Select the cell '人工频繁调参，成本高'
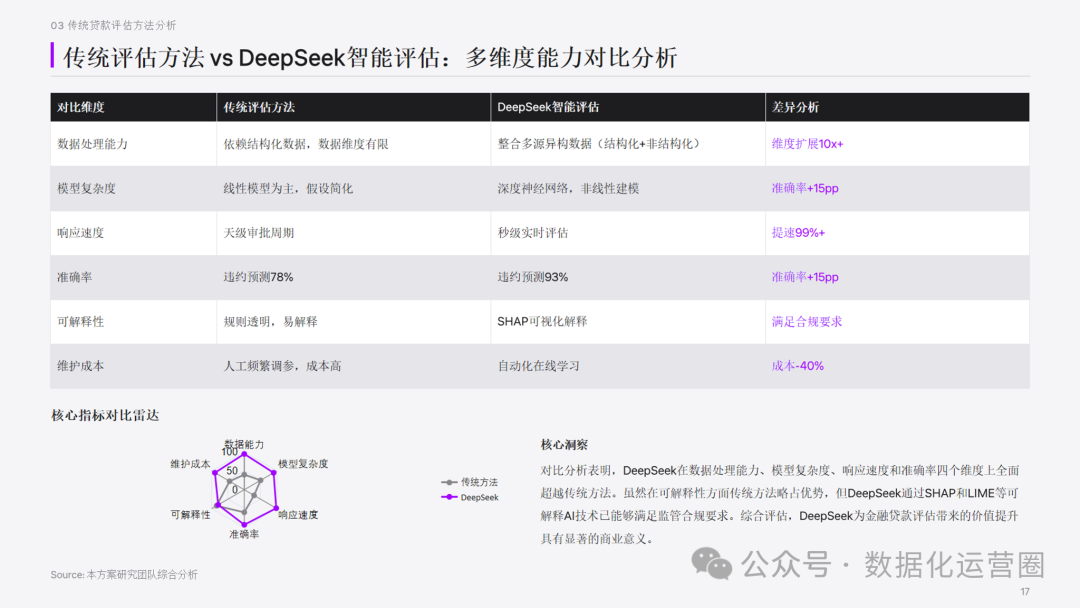The width and height of the screenshot is (1080, 608). click(x=282, y=366)
